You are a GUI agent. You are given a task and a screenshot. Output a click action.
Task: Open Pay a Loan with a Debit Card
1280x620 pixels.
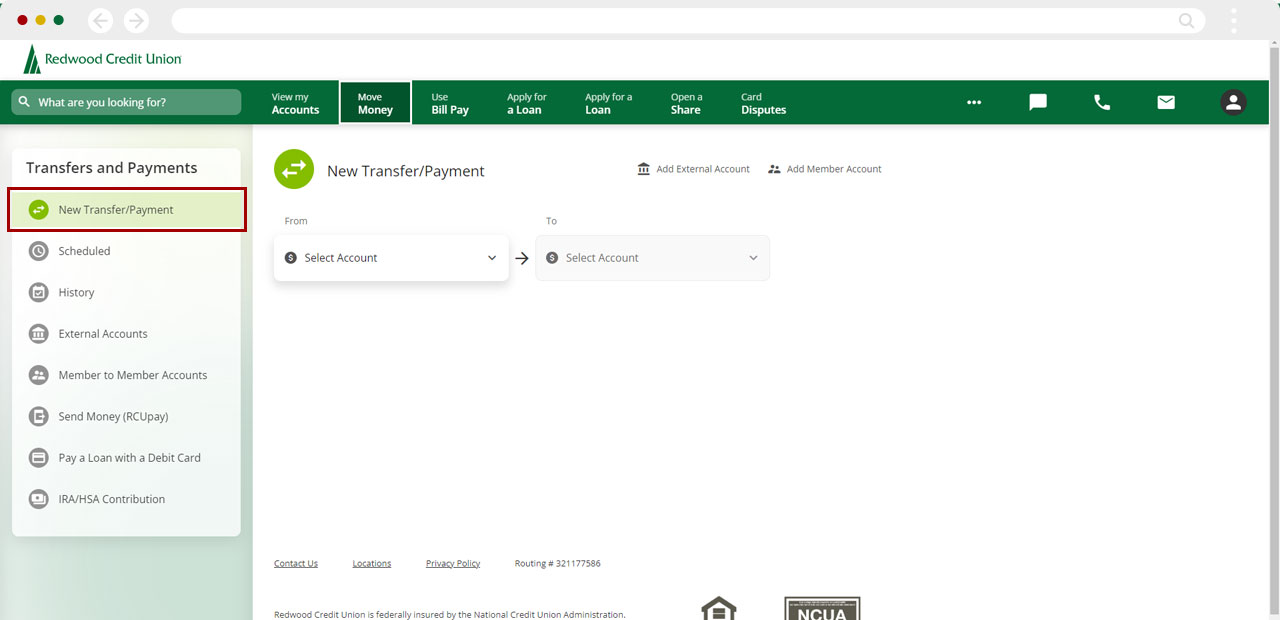[x=126, y=458]
